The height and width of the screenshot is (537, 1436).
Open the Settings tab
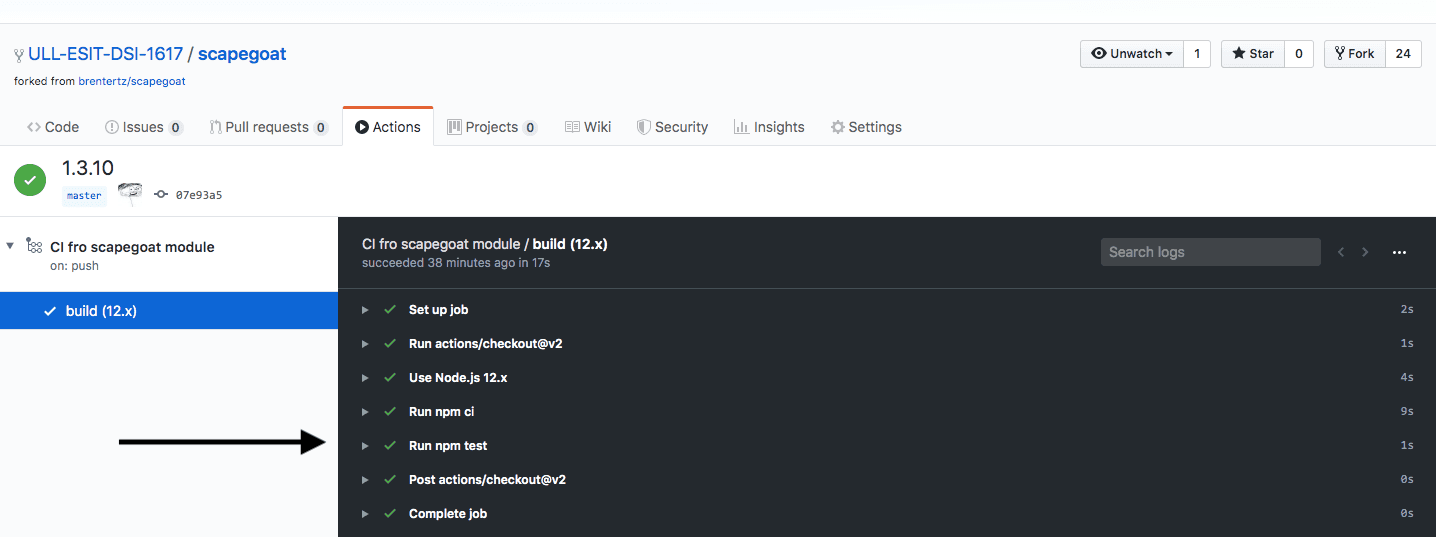click(866, 127)
